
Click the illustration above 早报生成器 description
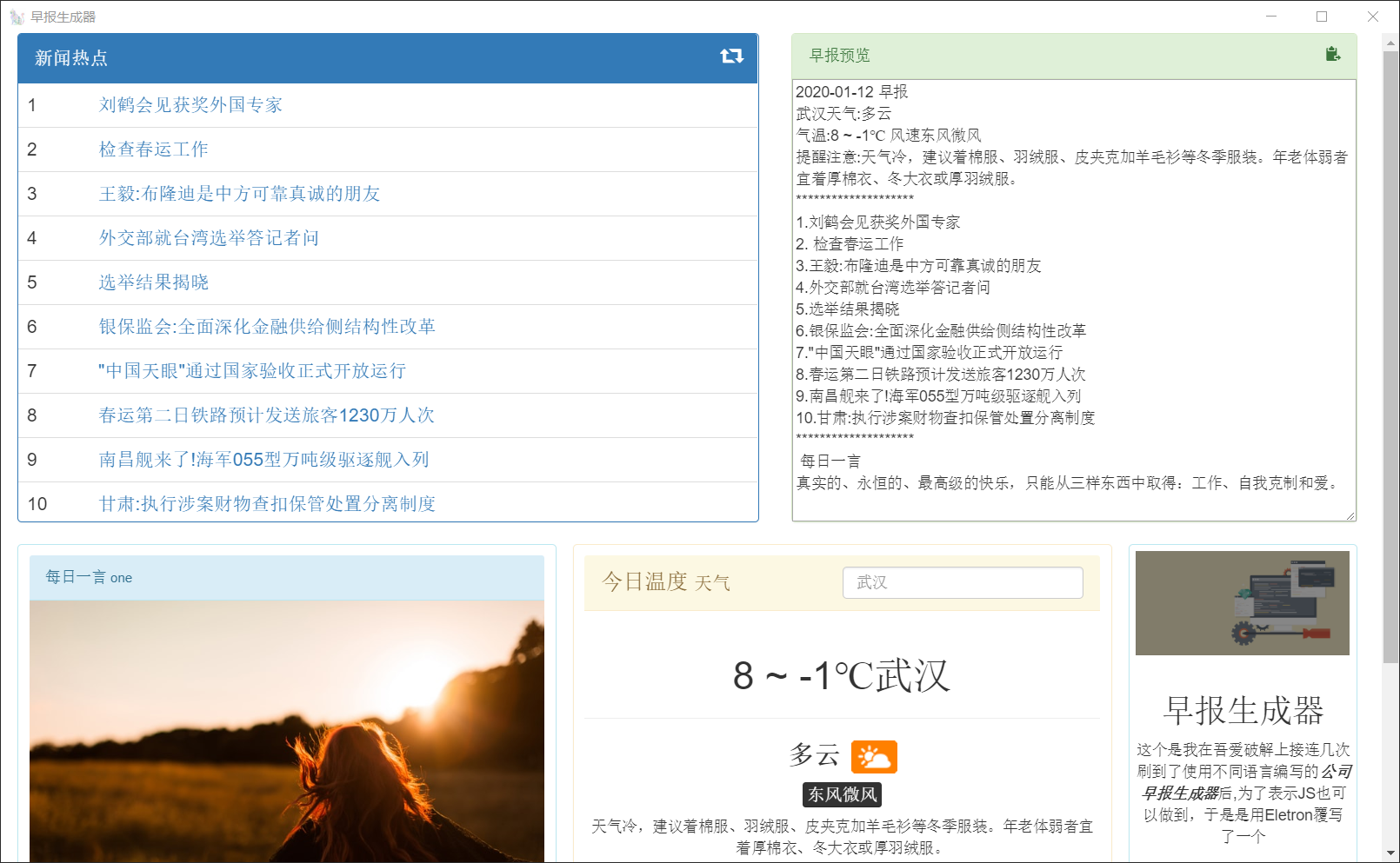pyautogui.click(x=1242, y=603)
